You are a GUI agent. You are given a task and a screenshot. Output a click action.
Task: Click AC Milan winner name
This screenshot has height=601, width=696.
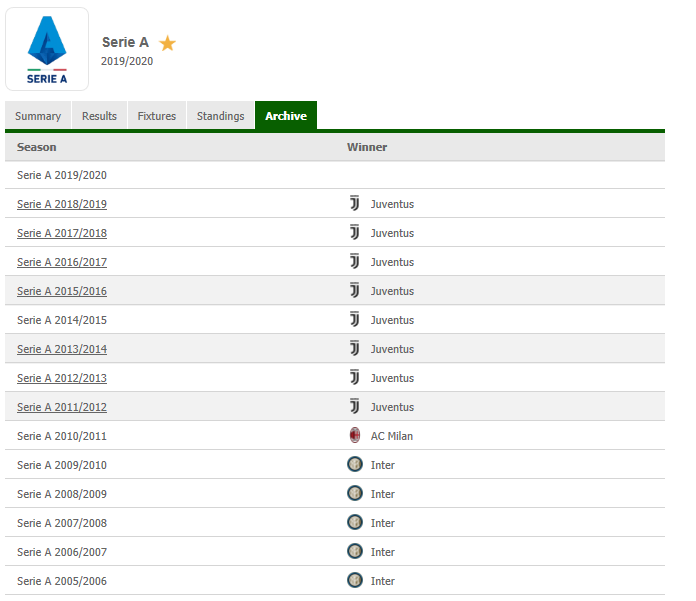[x=392, y=436]
